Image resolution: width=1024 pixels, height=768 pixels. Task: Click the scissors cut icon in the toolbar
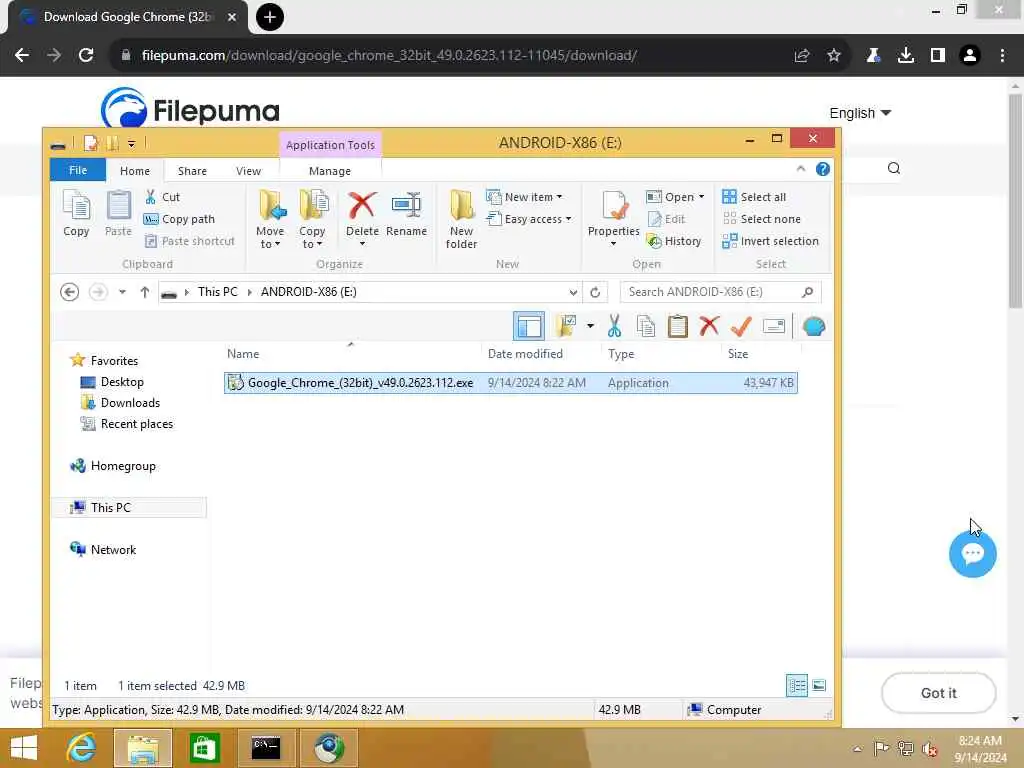click(614, 326)
